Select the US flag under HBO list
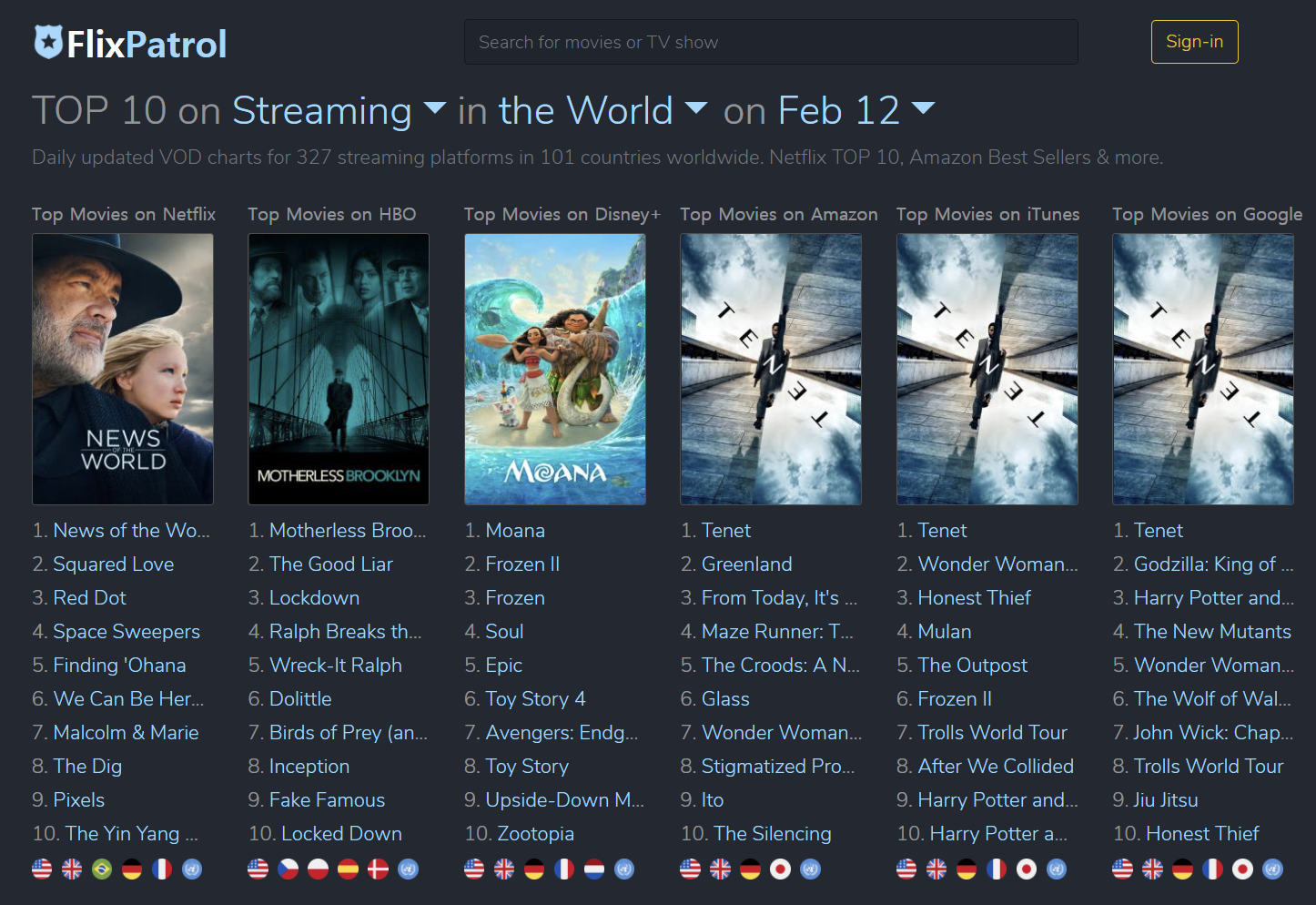The image size is (1316, 905). 258,869
